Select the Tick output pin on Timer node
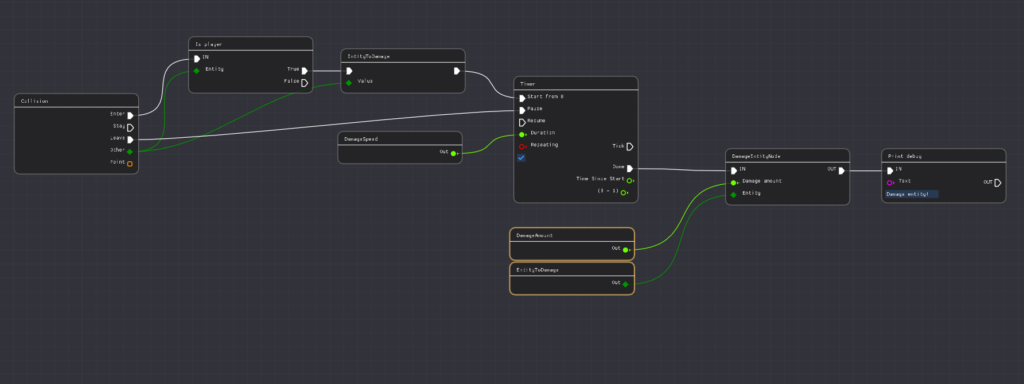 click(630, 147)
